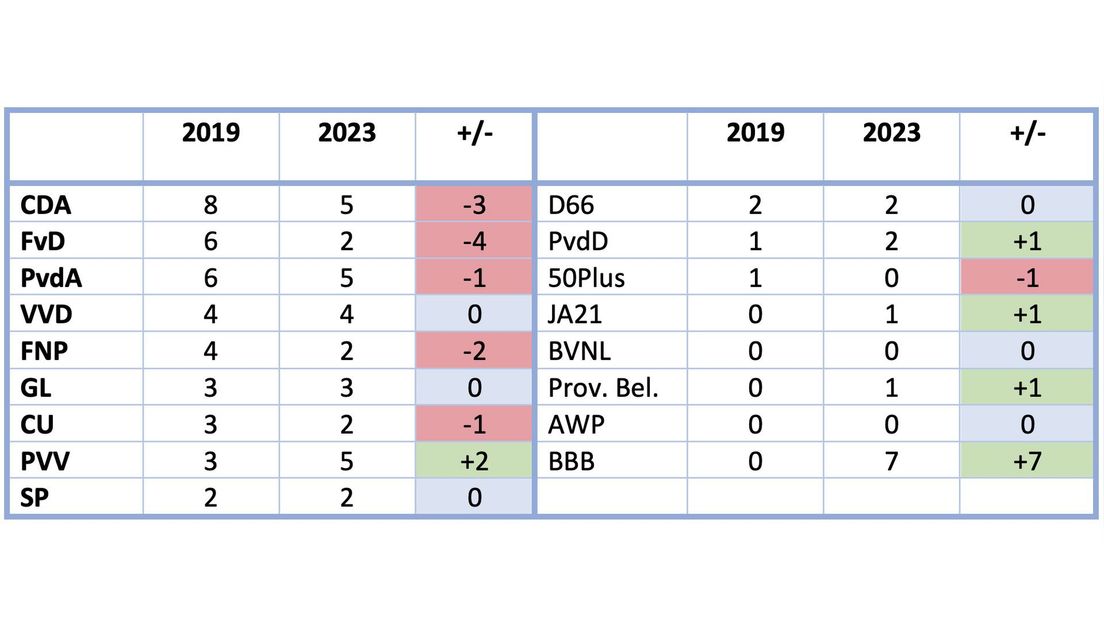Select the green +7 cell for BBB
Screen dimensions: 1104x620
tap(1027, 459)
